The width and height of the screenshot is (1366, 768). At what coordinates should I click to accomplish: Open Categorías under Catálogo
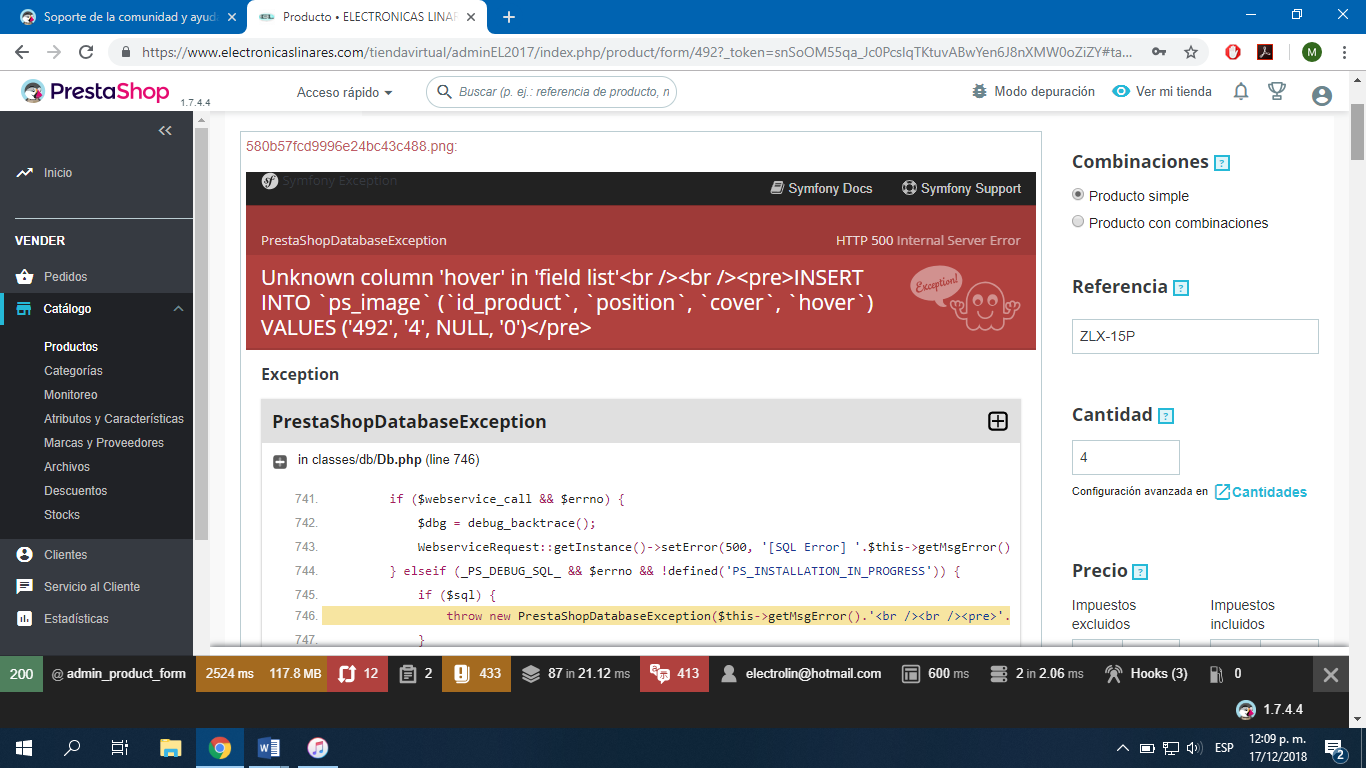[x=73, y=371]
